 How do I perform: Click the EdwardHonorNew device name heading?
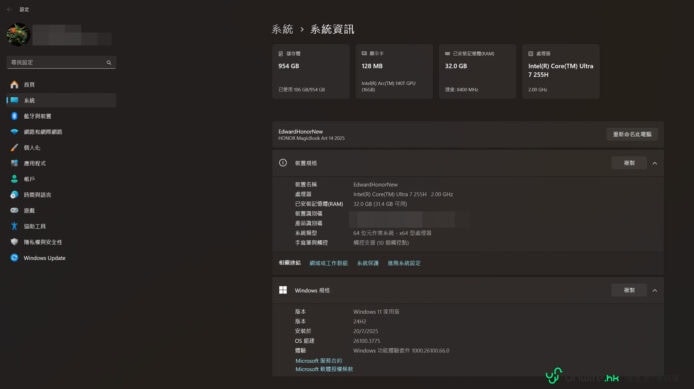[301, 131]
